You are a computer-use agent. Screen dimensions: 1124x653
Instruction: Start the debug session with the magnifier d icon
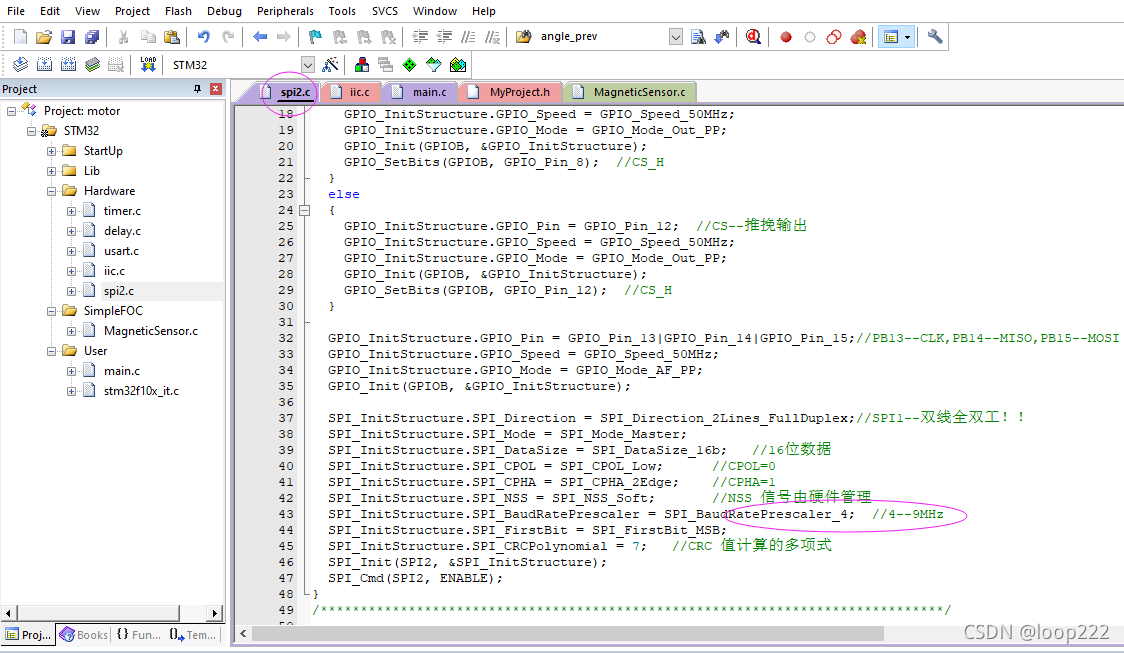753,37
